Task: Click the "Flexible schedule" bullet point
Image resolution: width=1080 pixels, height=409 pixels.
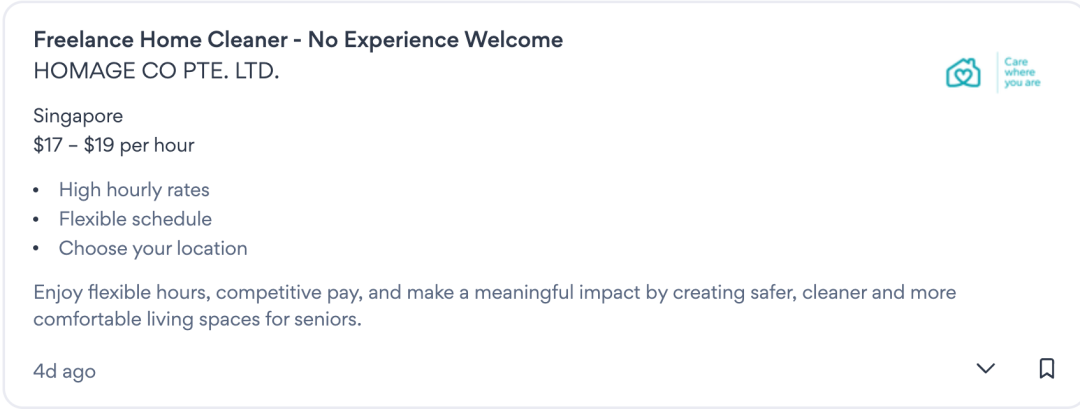Action: click(135, 219)
